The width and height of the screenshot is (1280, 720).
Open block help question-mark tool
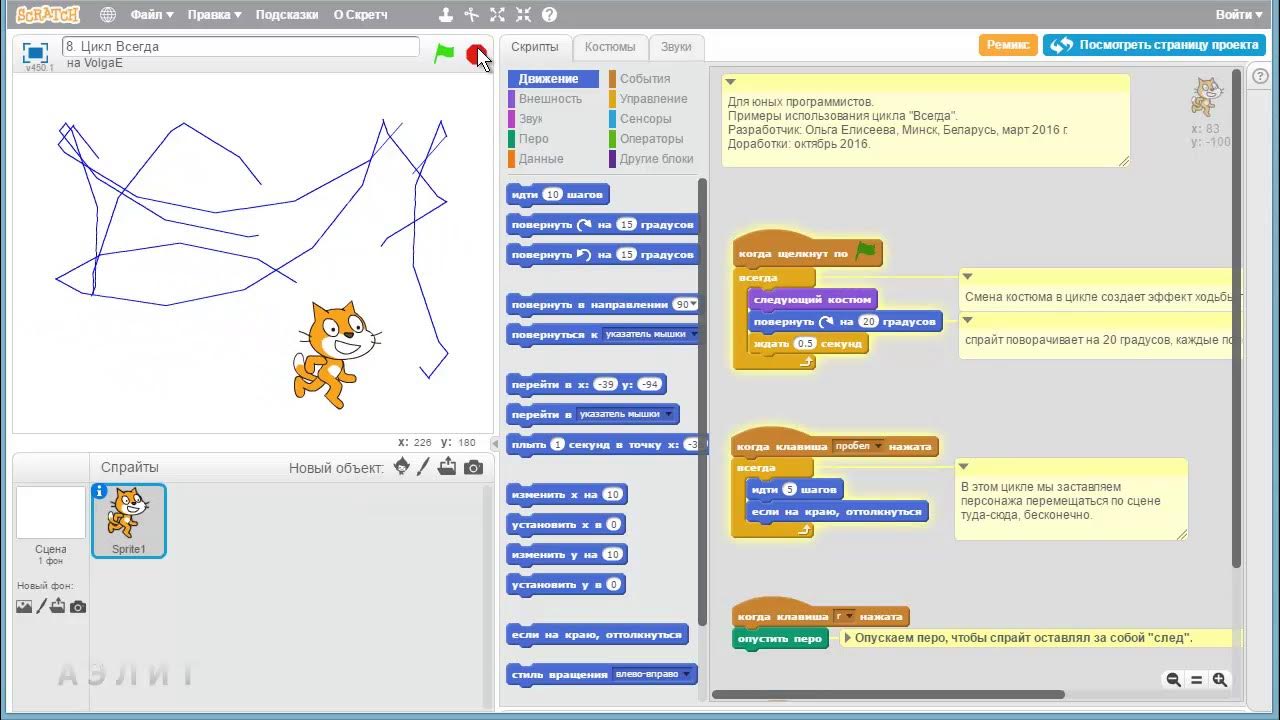(549, 15)
